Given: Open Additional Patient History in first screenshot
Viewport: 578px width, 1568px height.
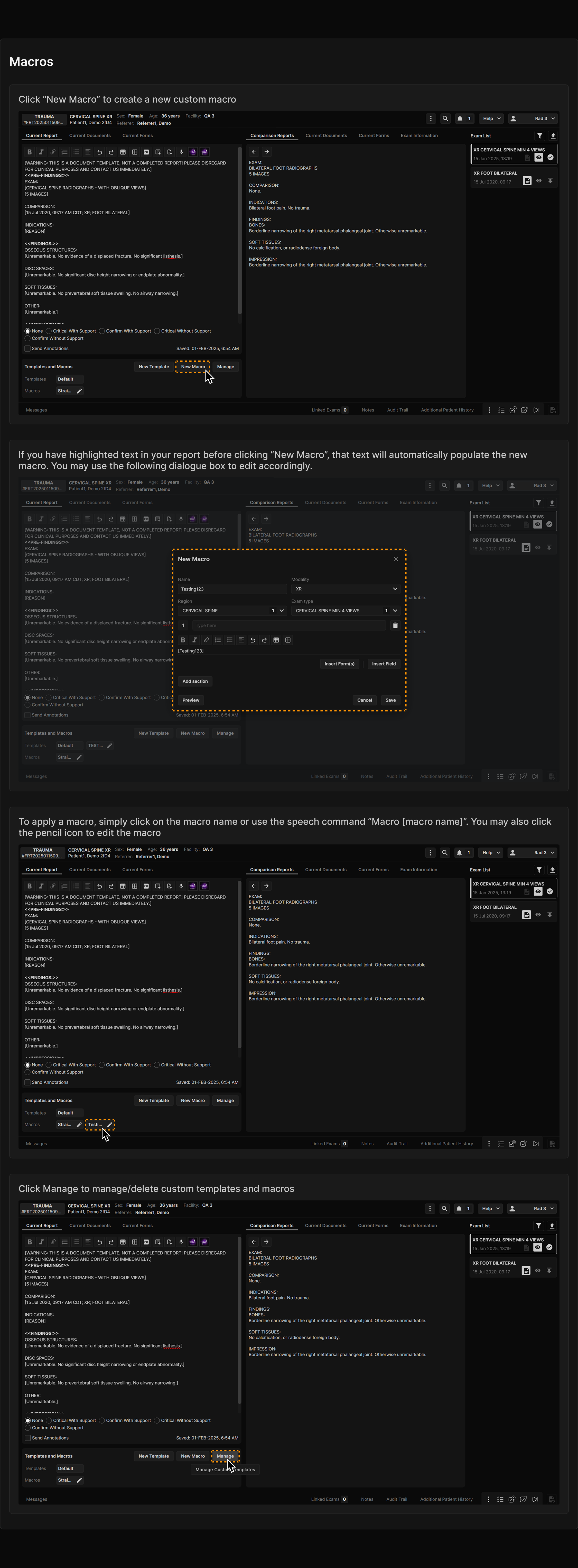Looking at the screenshot, I should click(x=447, y=410).
